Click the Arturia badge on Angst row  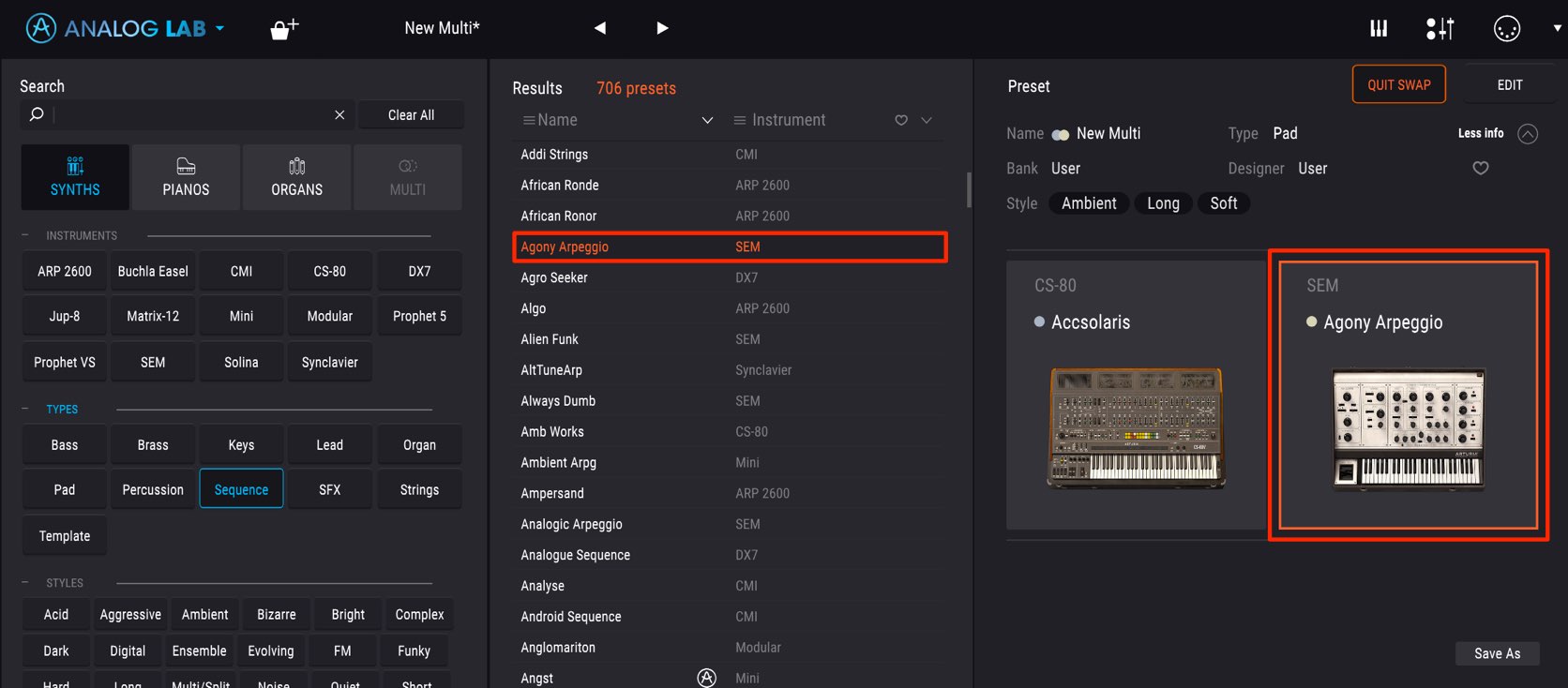tap(707, 678)
